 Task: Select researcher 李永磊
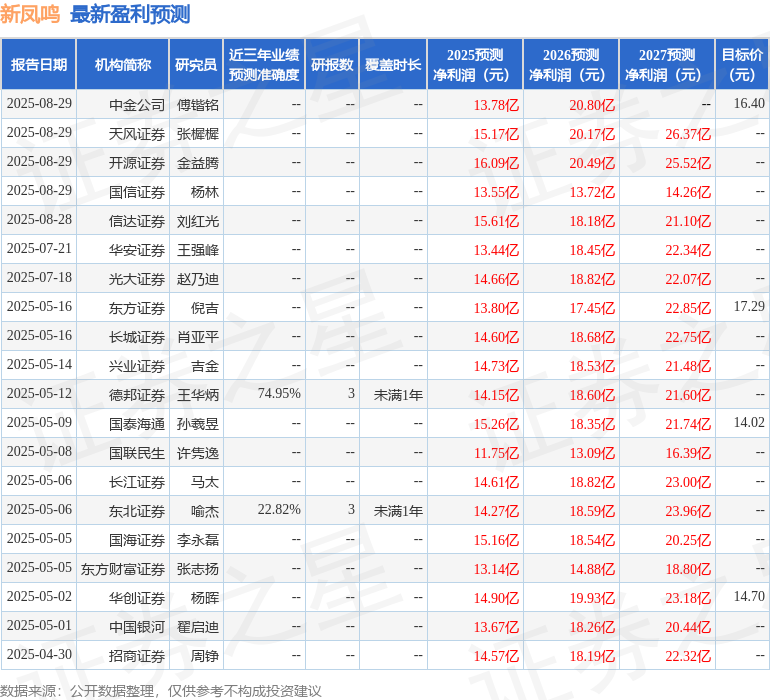198,539
